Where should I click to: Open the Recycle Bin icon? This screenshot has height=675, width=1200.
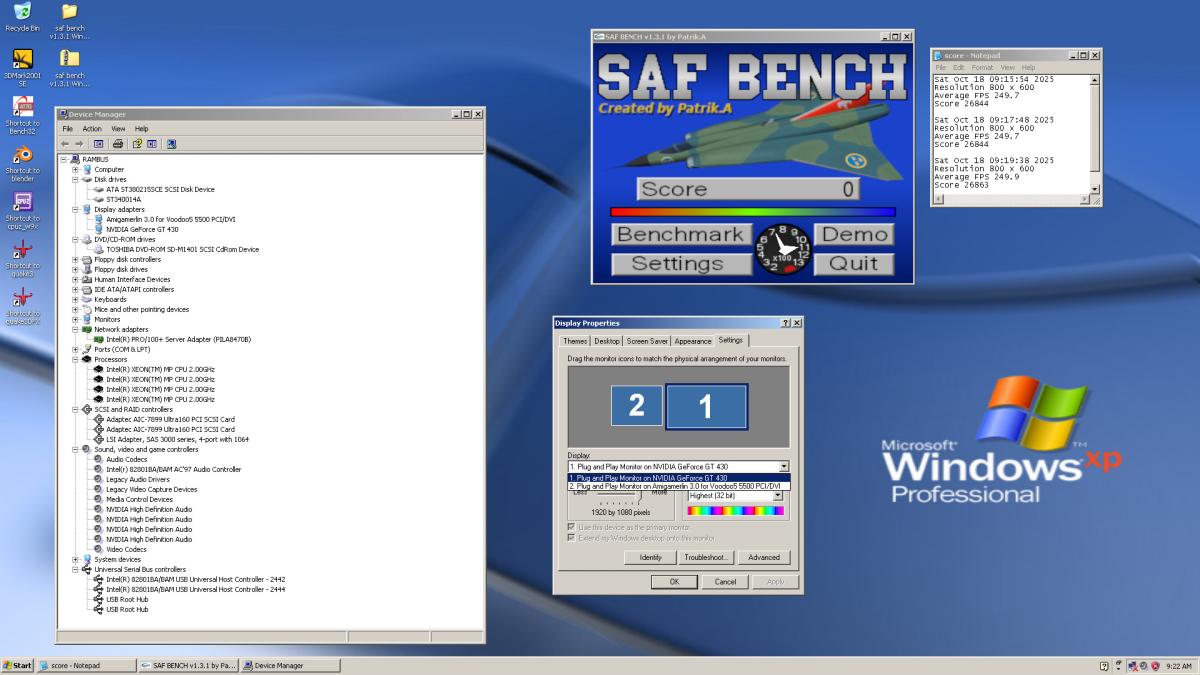tap(22, 12)
